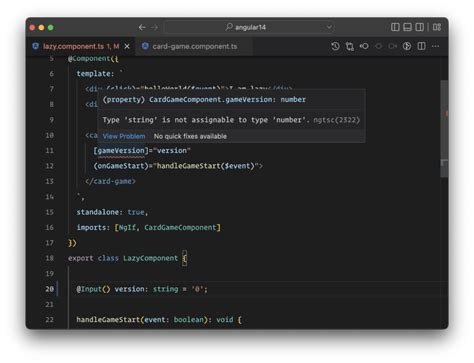Click line number 20 in the gutter
Viewport: 474px width, 363px height.
click(x=49, y=289)
